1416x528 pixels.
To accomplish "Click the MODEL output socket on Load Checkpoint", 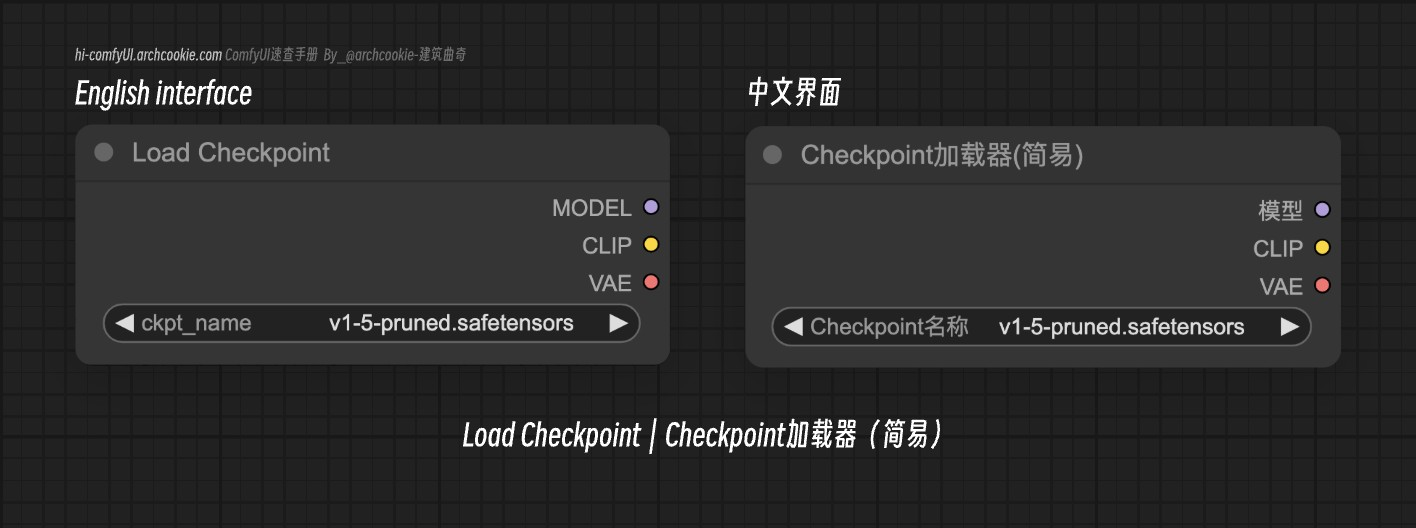I will pyautogui.click(x=651, y=207).
